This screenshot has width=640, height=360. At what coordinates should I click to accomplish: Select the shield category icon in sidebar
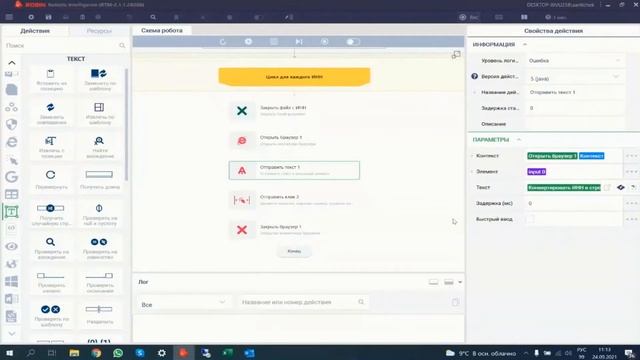(11, 124)
